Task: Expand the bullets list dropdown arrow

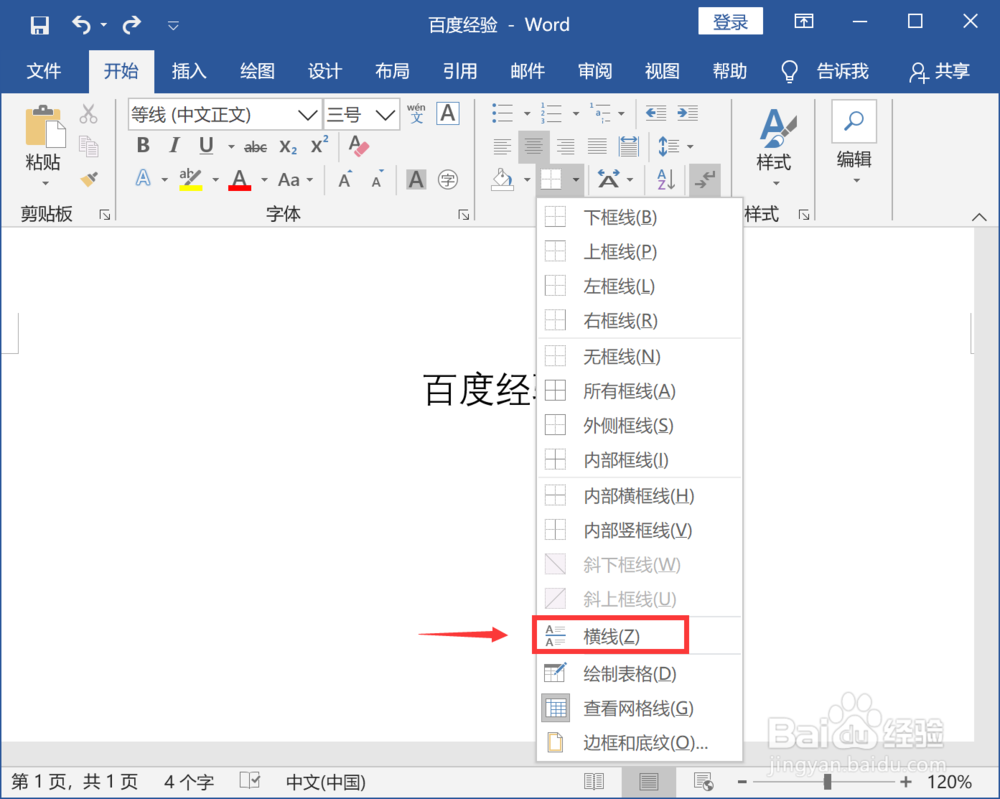Action: coord(527,114)
